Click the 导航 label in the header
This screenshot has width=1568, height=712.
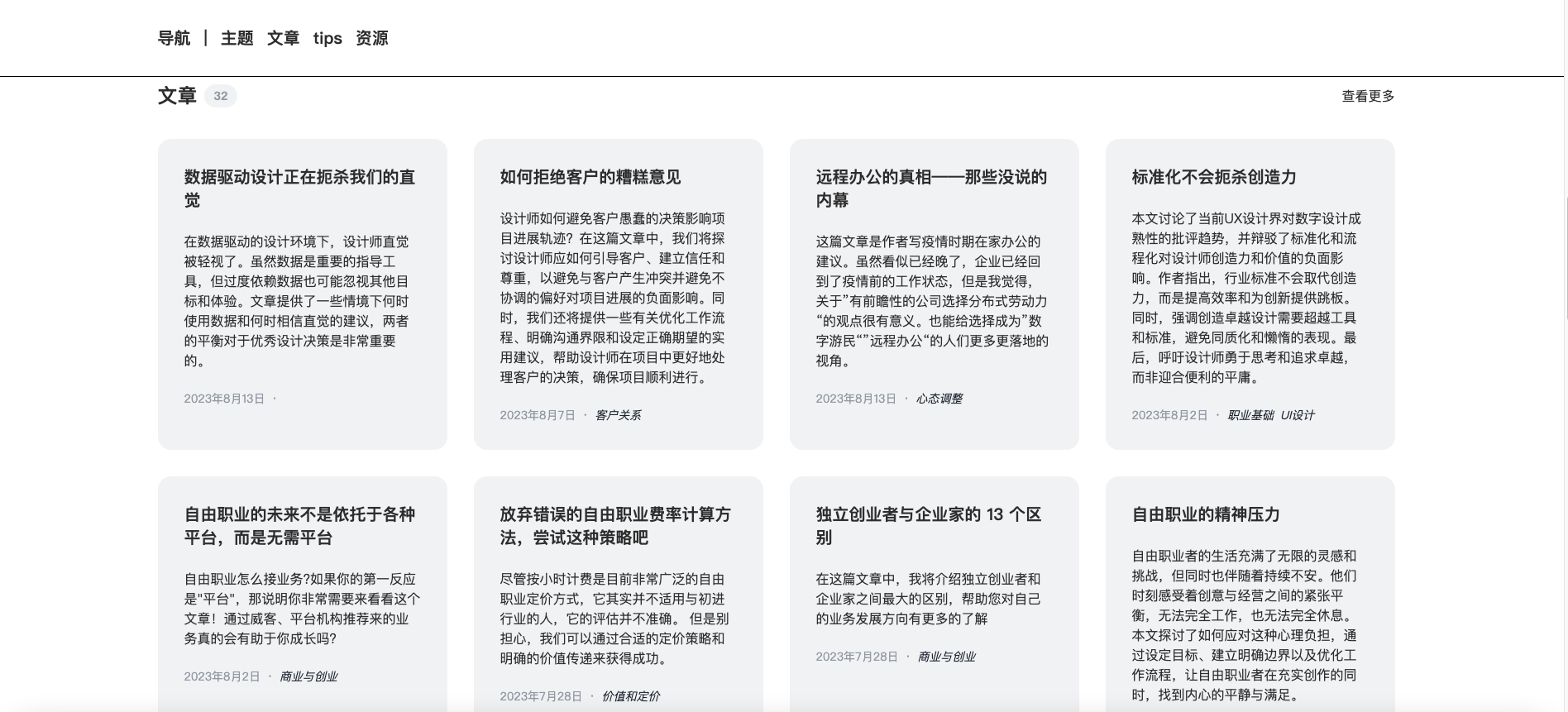click(x=174, y=38)
